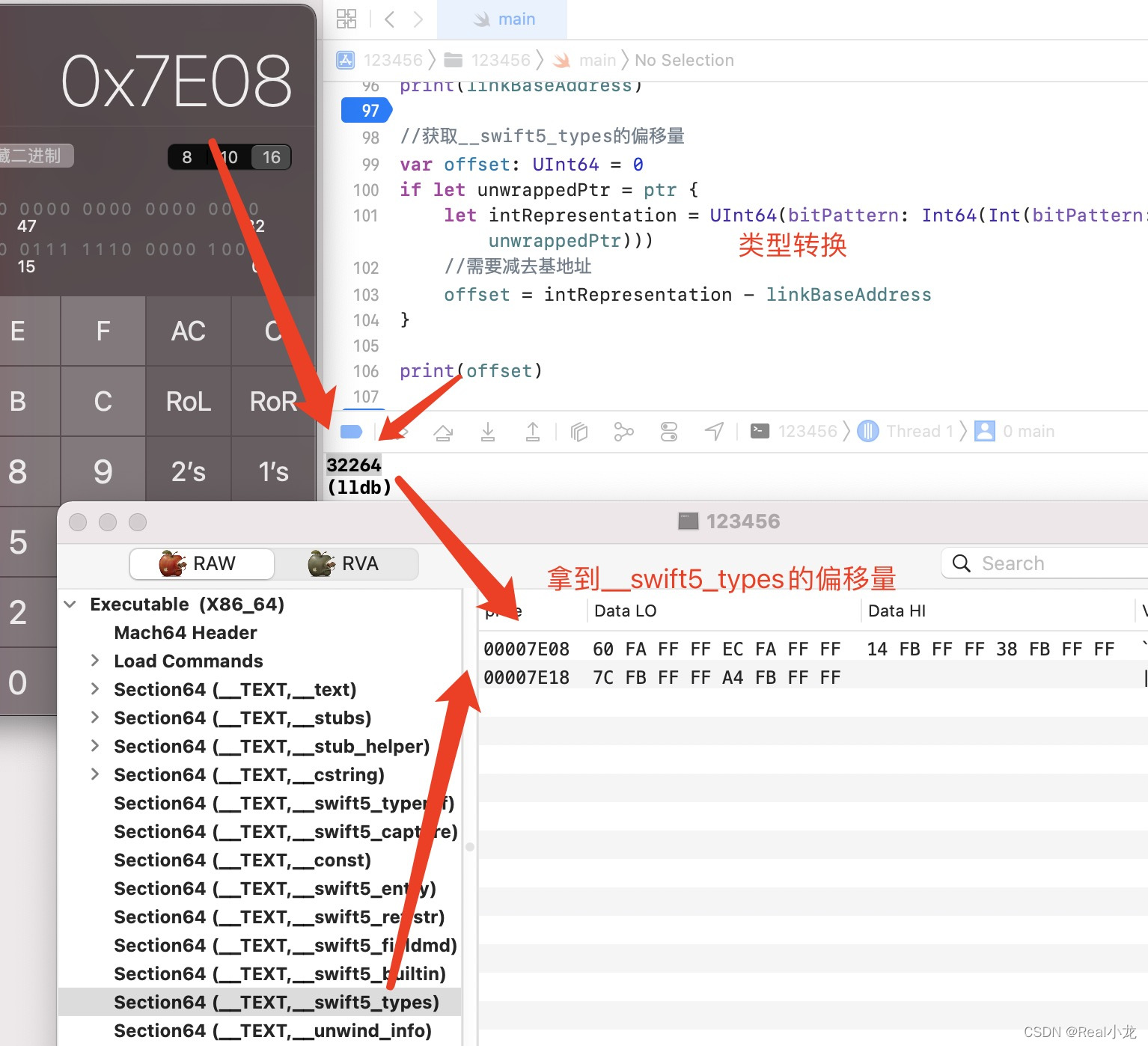Viewport: 1148px width, 1046px height.
Task: Toggle the debug bar breakpoints activation button
Action: (x=351, y=431)
